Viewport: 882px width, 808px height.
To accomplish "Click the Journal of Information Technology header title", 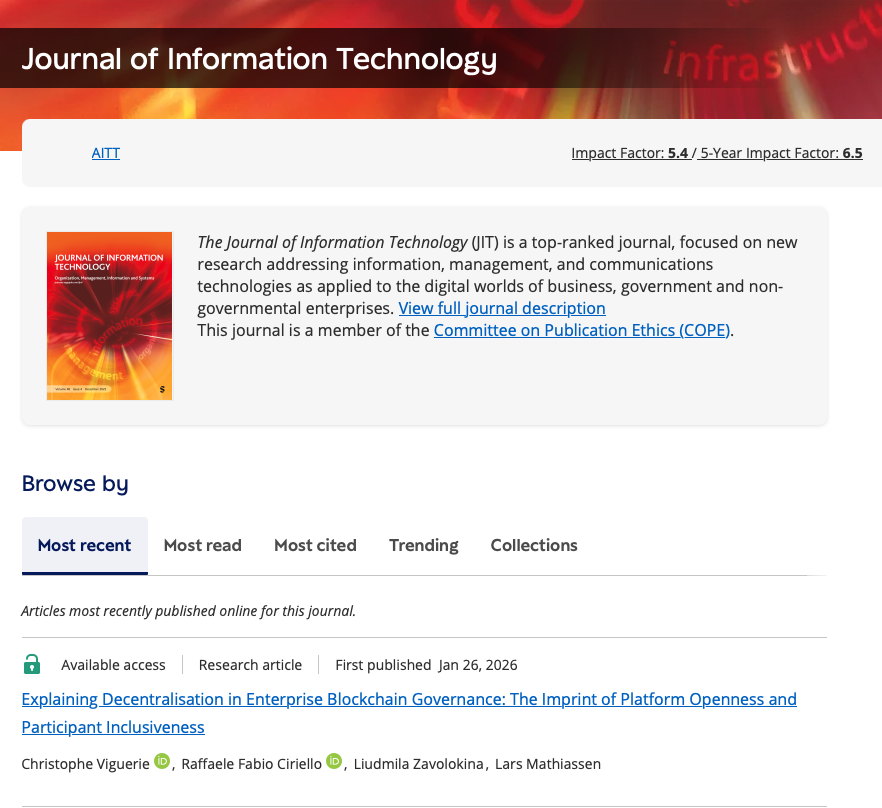I will click(x=259, y=59).
